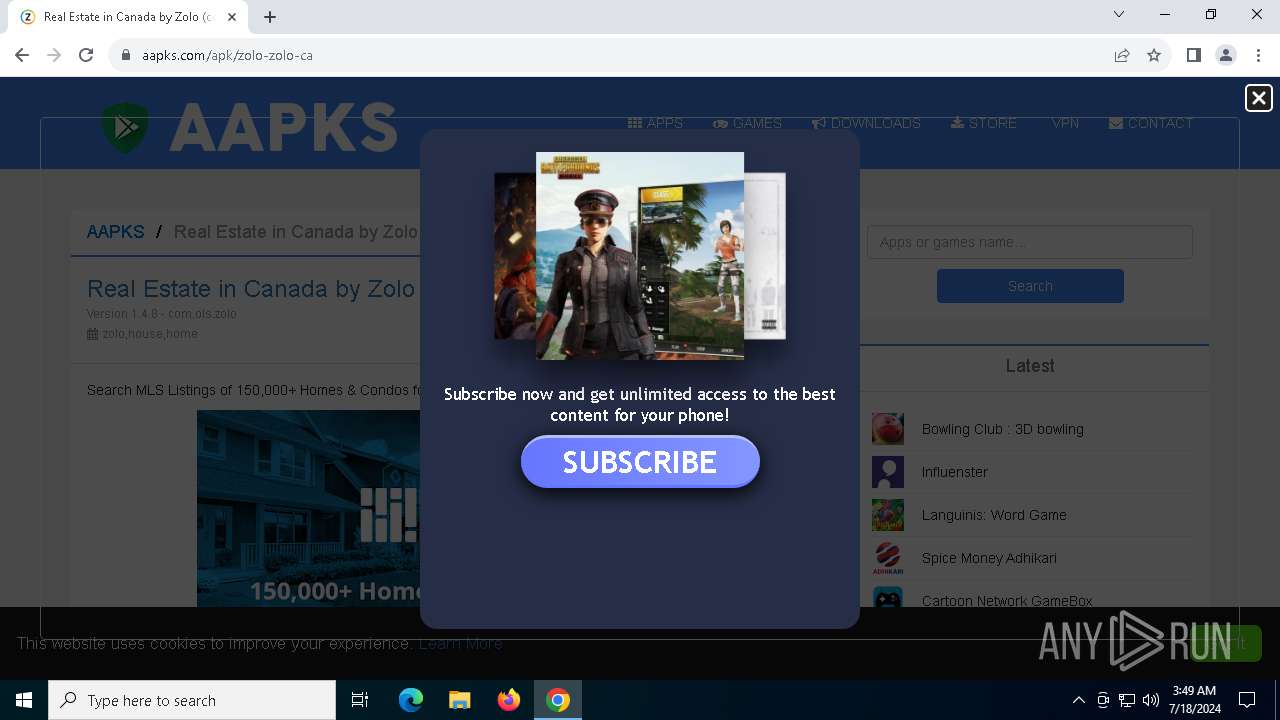Open Spice Money Adhikari link

coord(989,558)
